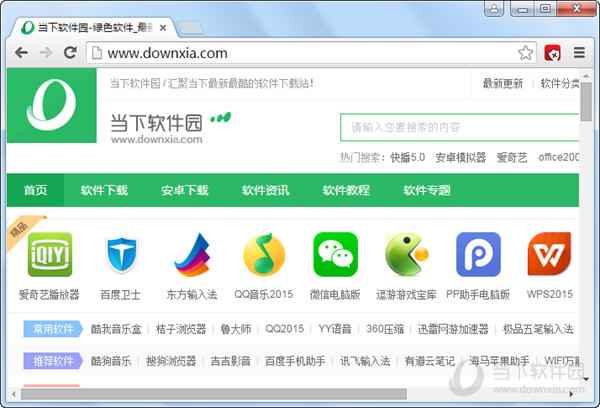
Task: Click the horizontal scrollbar left arrow
Action: pos(14,394)
